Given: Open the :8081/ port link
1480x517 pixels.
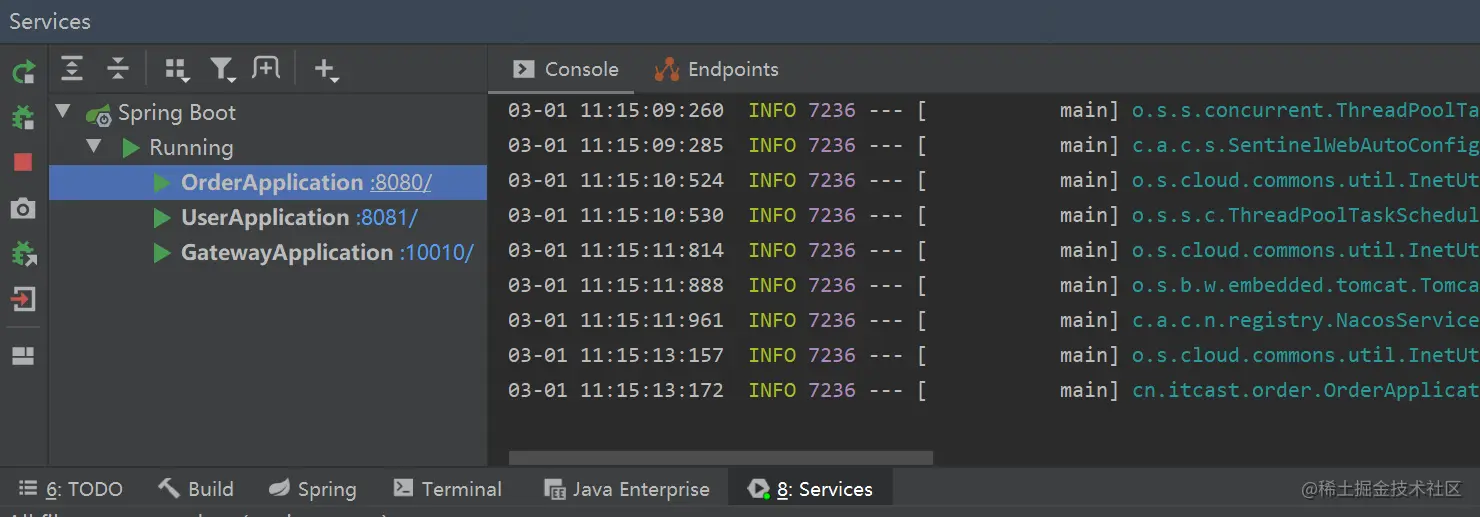Looking at the screenshot, I should pos(387,218).
